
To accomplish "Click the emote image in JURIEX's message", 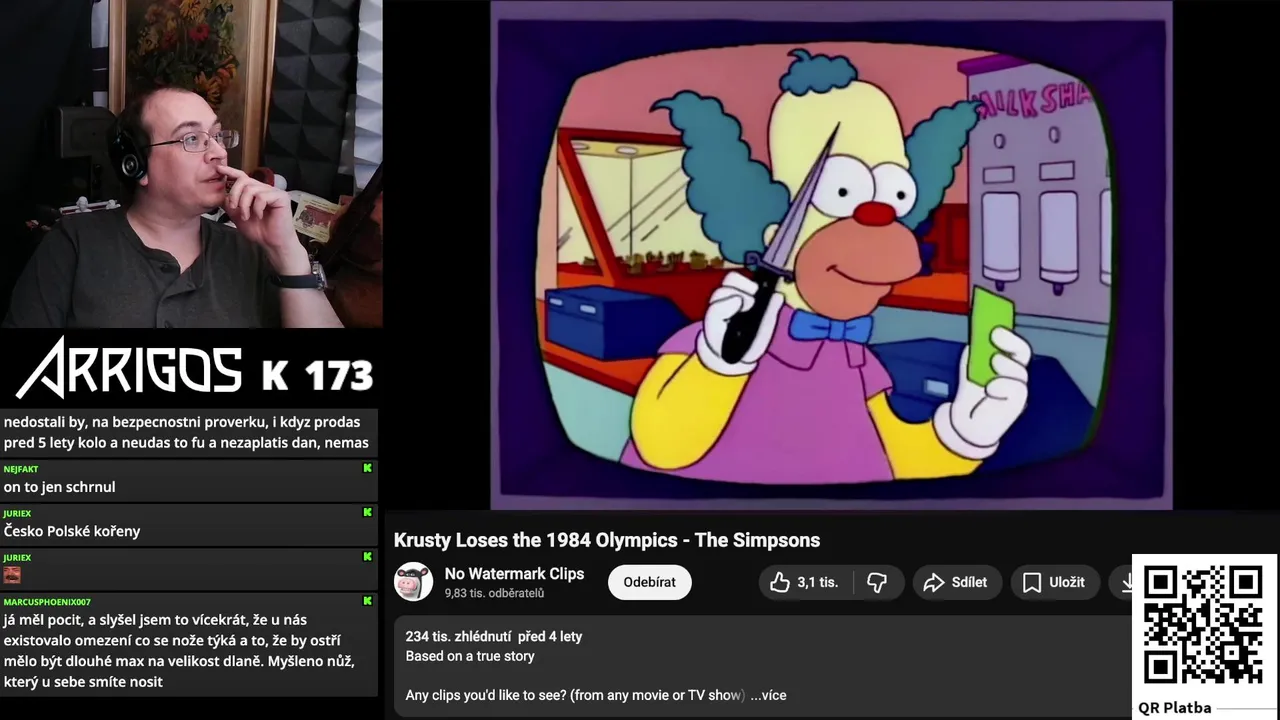I will (12, 575).
